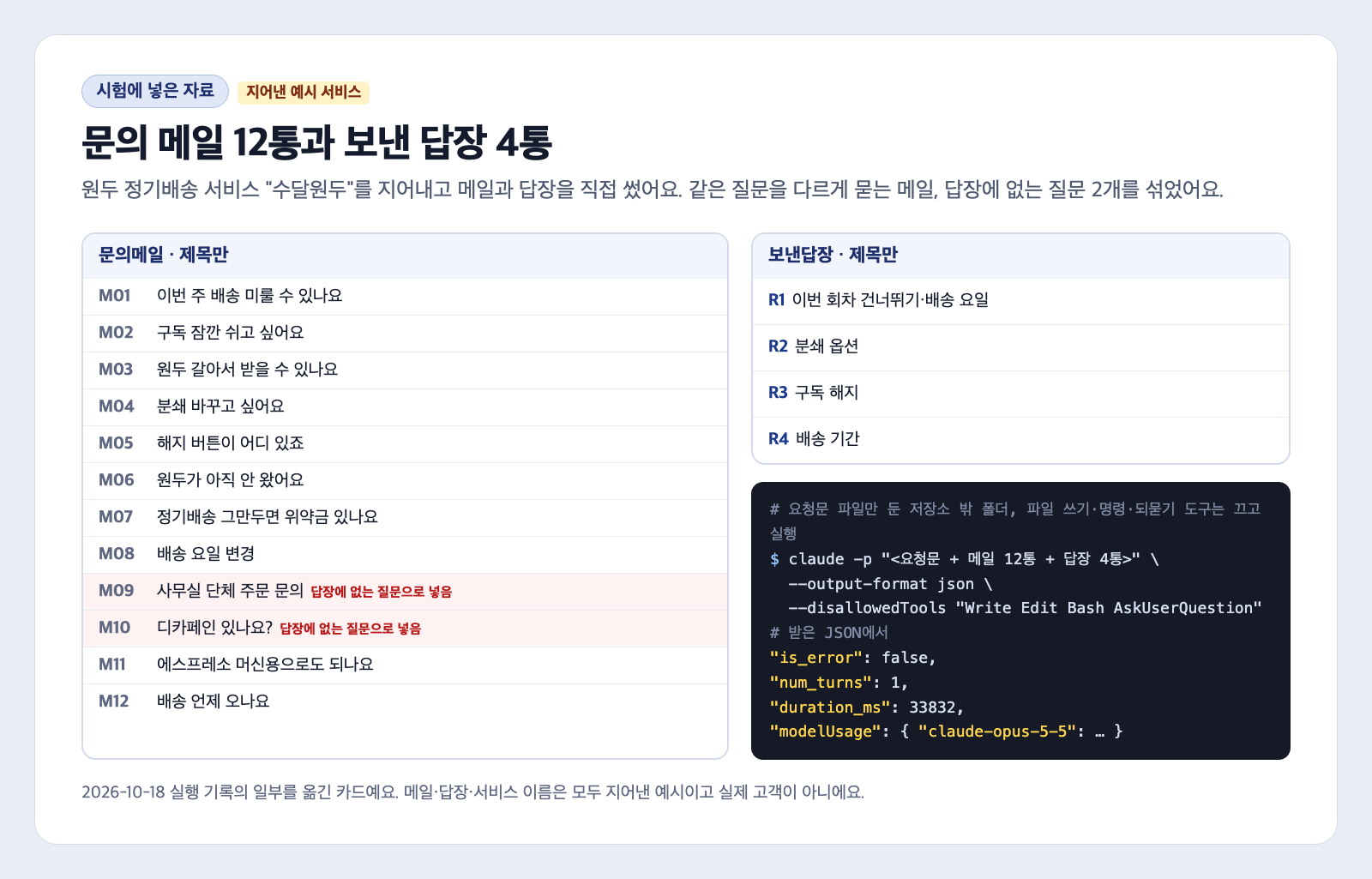Select row M03 '원두 갈아서 받을 수 있나요'
This screenshot has height=879, width=1372.
pos(405,370)
